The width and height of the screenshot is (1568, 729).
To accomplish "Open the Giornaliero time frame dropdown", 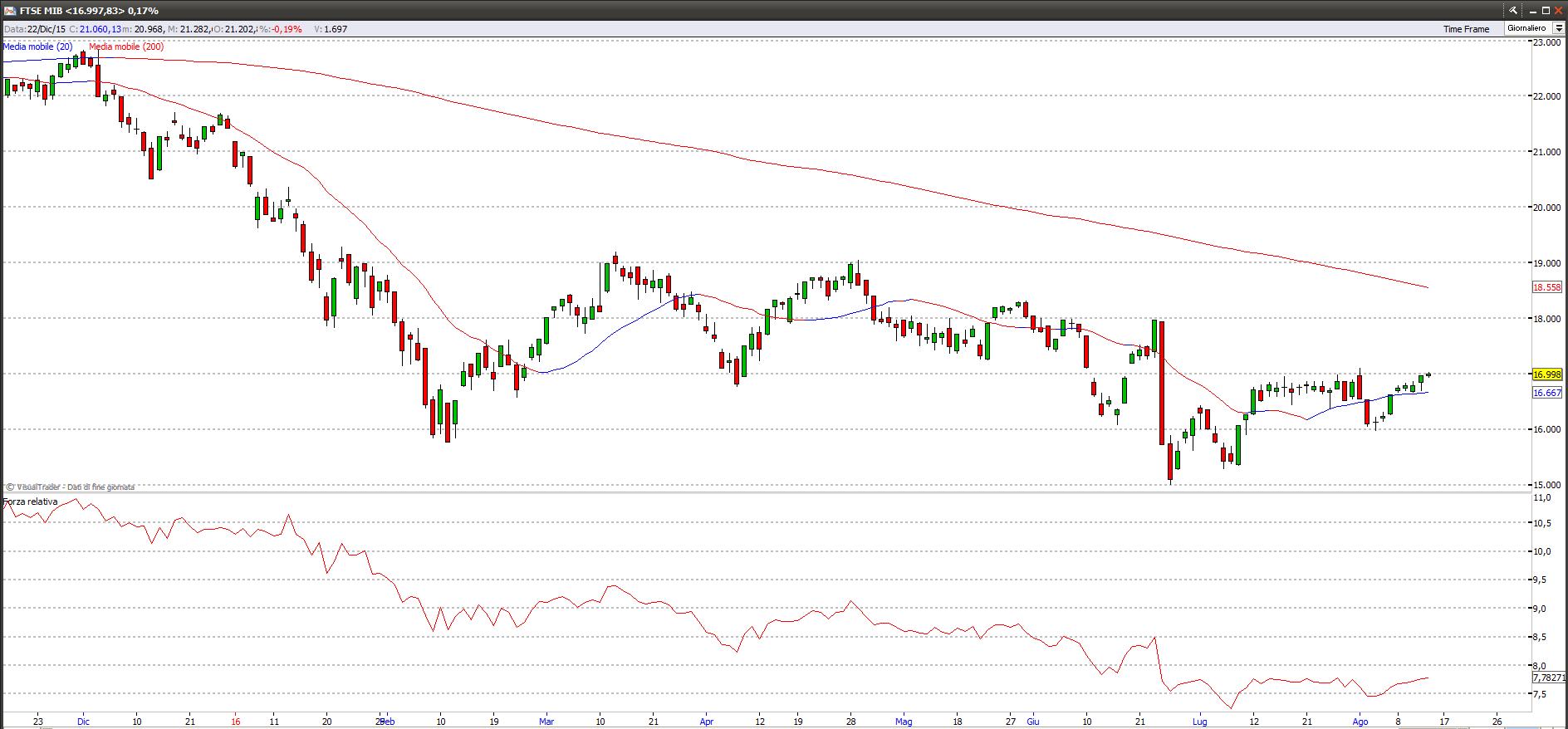I will click(x=1559, y=28).
